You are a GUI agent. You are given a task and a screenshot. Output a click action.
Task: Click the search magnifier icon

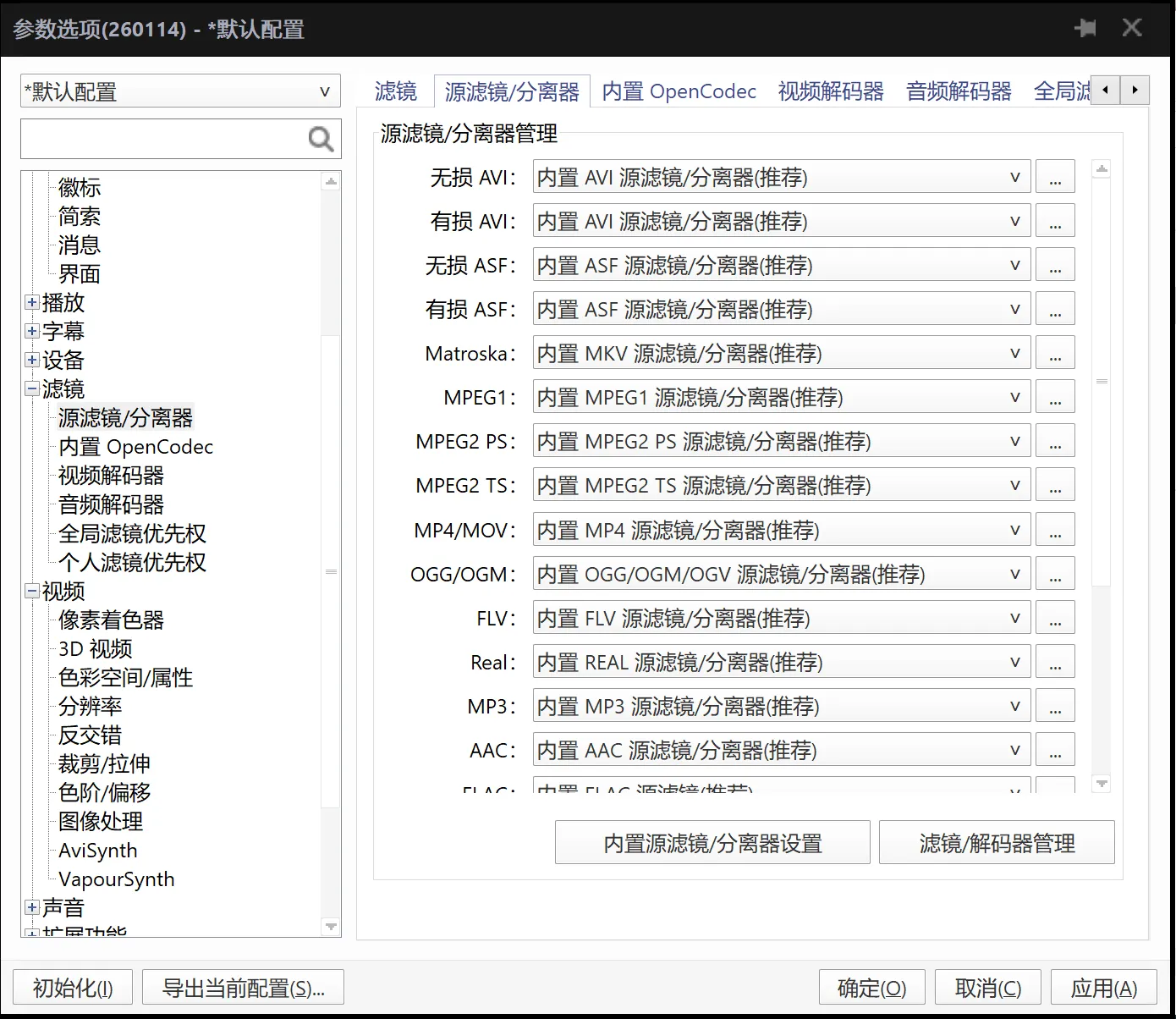[320, 138]
